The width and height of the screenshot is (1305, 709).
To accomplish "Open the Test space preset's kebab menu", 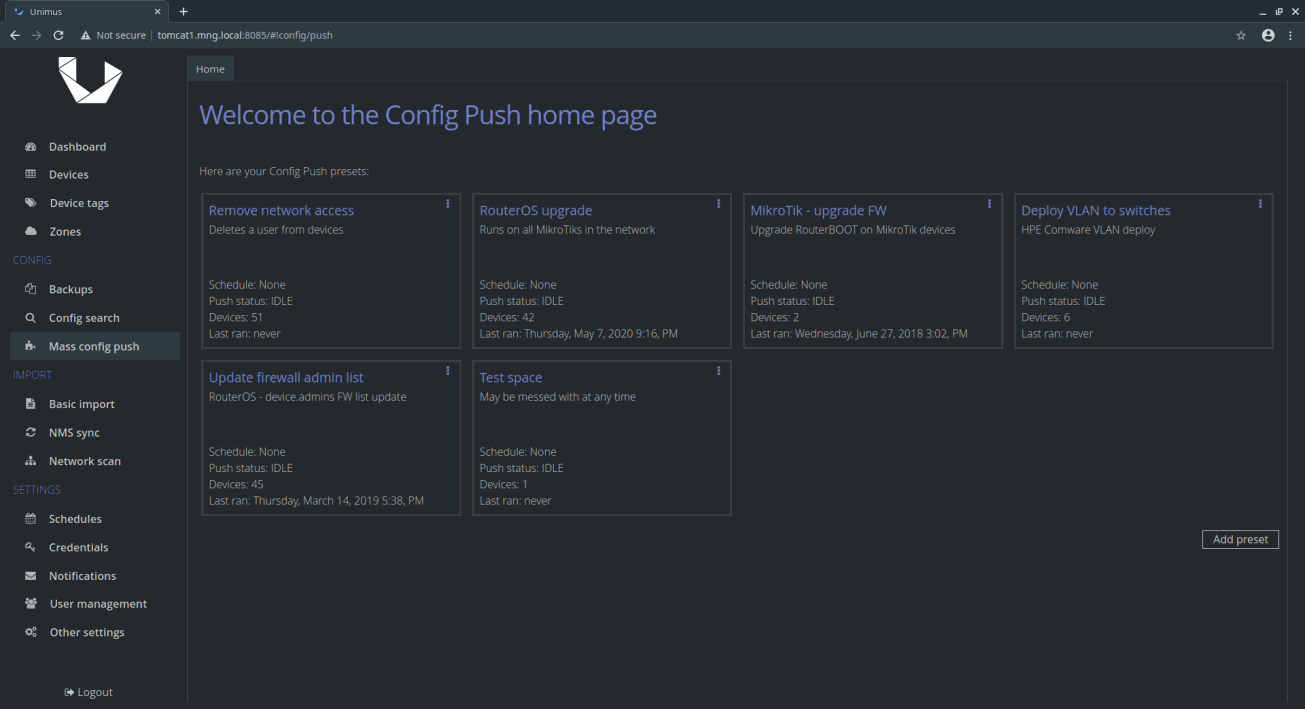I will [718, 371].
